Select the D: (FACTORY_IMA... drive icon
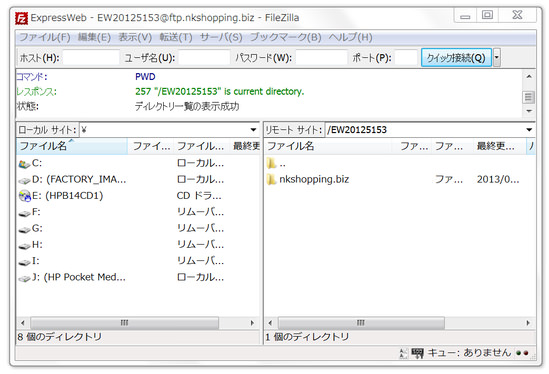549x374 pixels. [24, 180]
